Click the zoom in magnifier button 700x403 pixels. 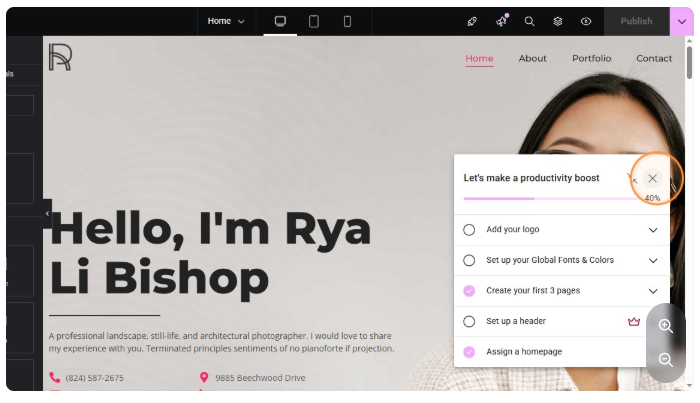point(665,326)
